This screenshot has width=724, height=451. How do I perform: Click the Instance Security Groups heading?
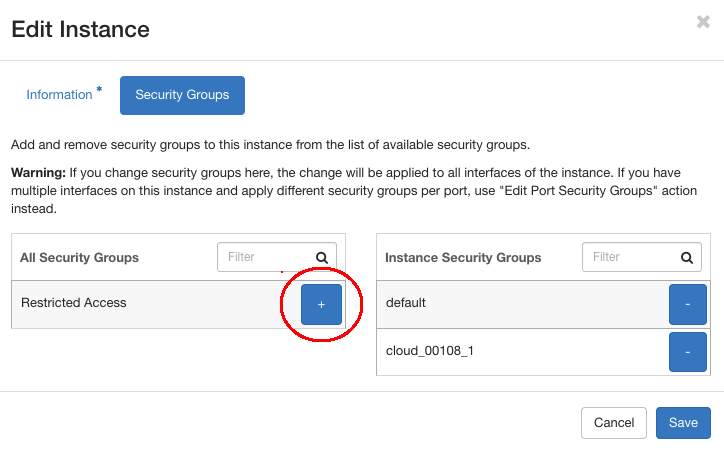pyautogui.click(x=463, y=258)
